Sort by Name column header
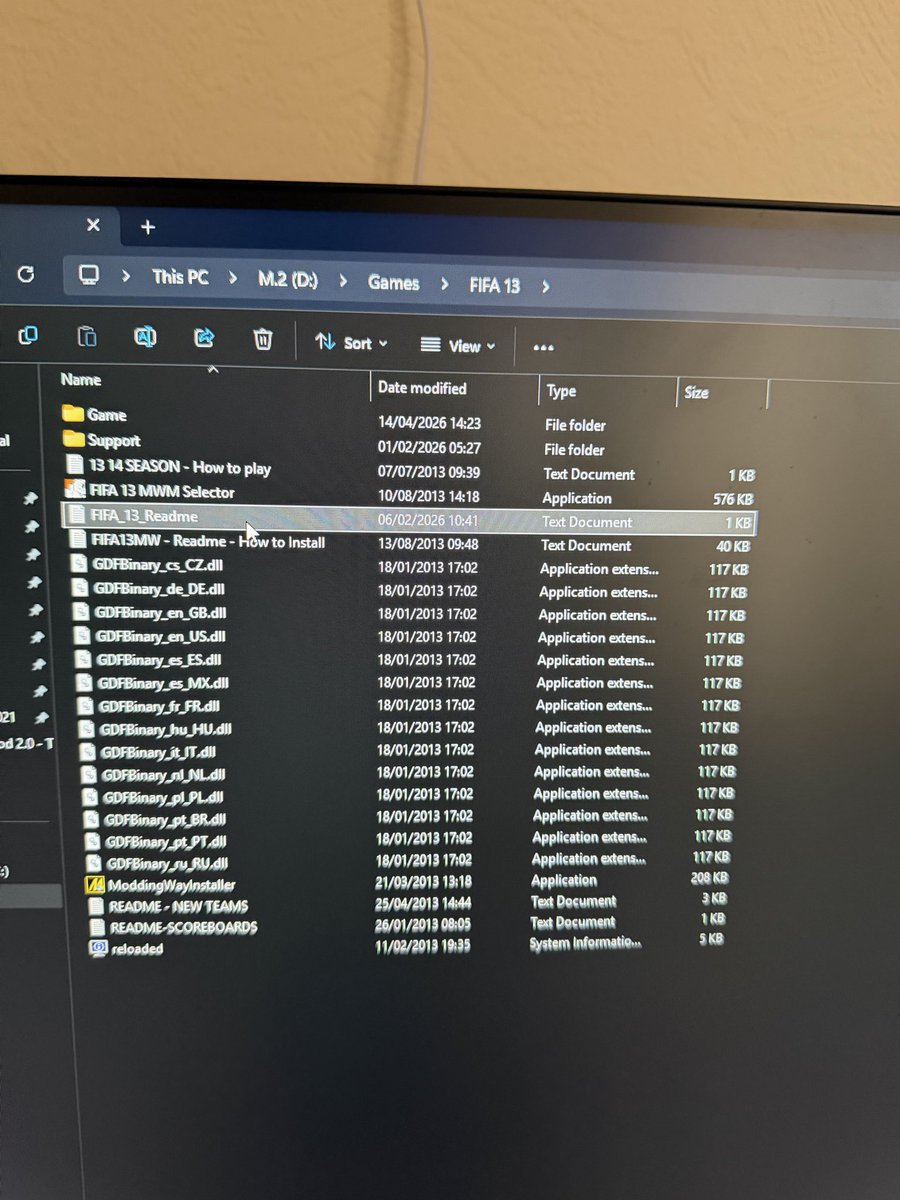 pos(81,380)
